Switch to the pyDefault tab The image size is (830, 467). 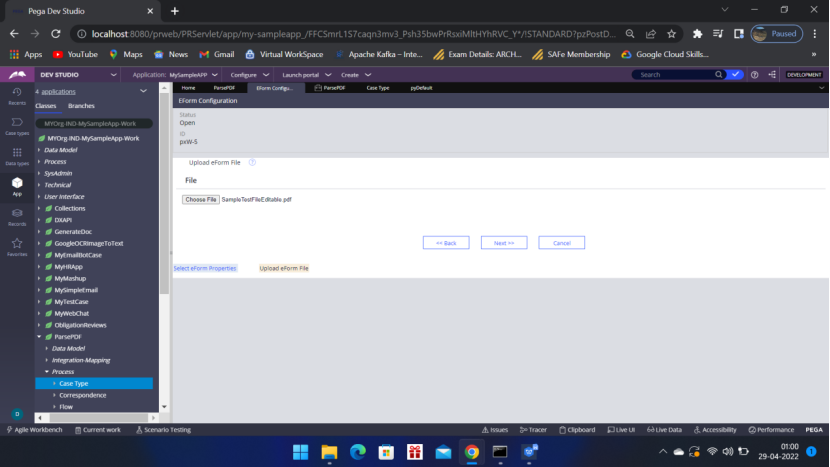pyautogui.click(x=421, y=88)
